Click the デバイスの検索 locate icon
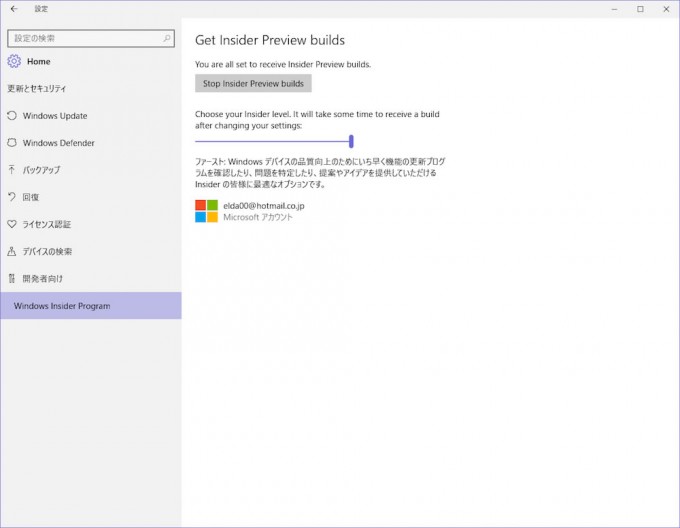This screenshot has width=680, height=528. [x=12, y=251]
